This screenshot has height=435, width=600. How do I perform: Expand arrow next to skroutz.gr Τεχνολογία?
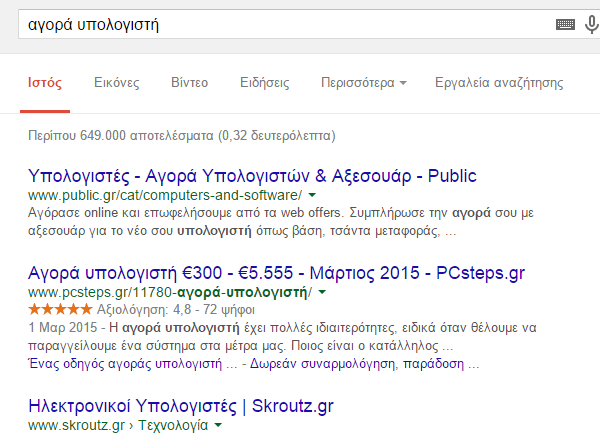click(218, 425)
